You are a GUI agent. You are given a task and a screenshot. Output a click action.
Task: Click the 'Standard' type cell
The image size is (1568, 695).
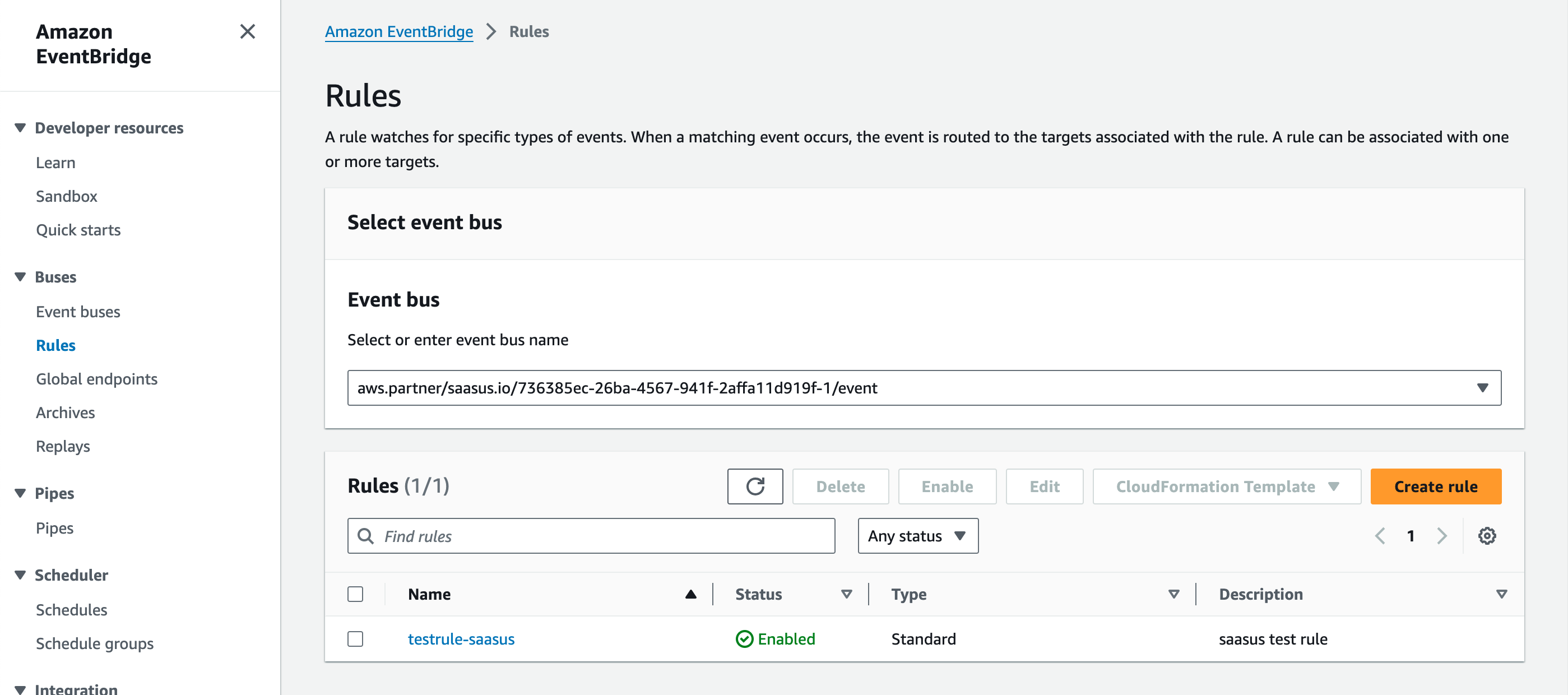[x=924, y=639]
